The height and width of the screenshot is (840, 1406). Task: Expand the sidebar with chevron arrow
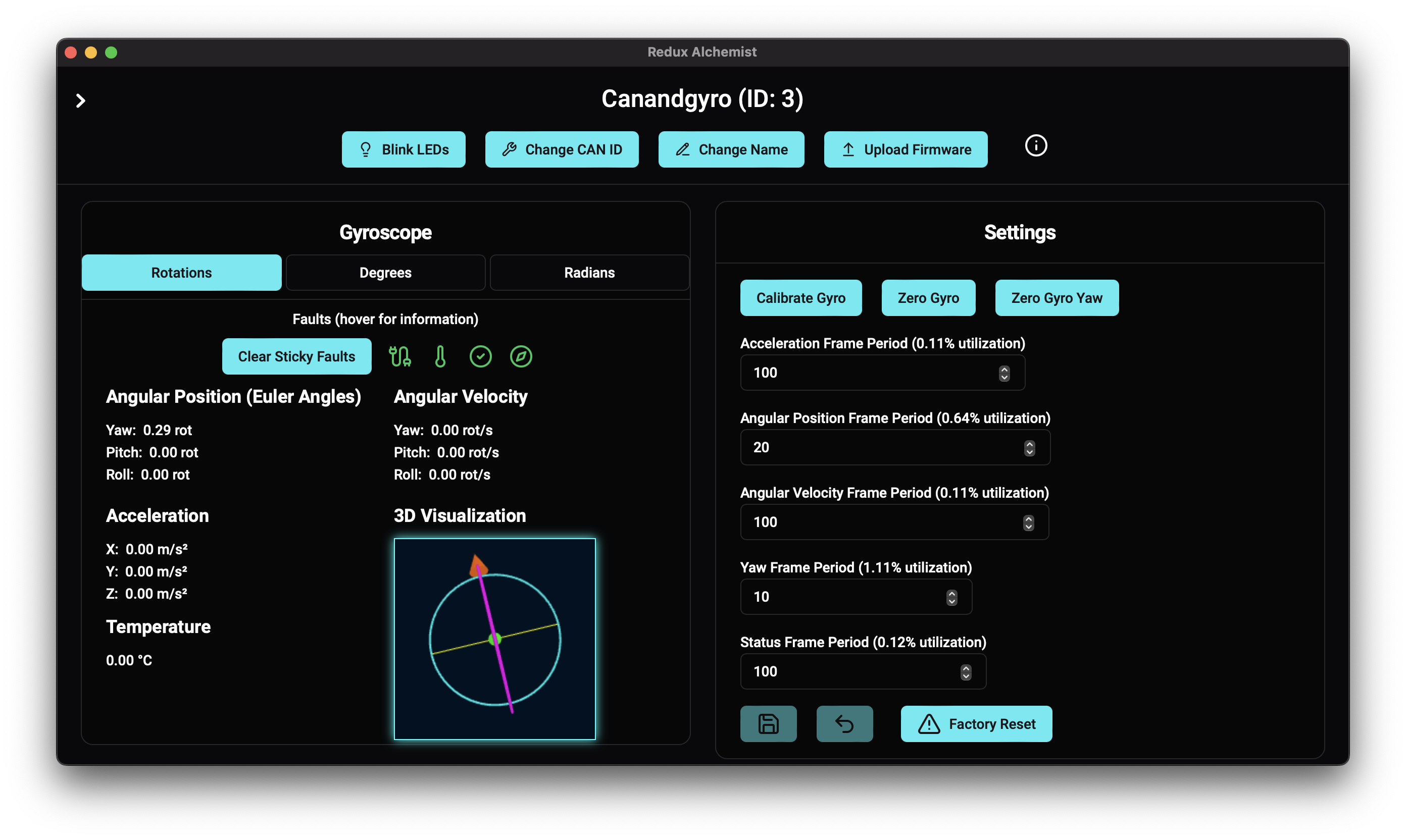click(80, 101)
